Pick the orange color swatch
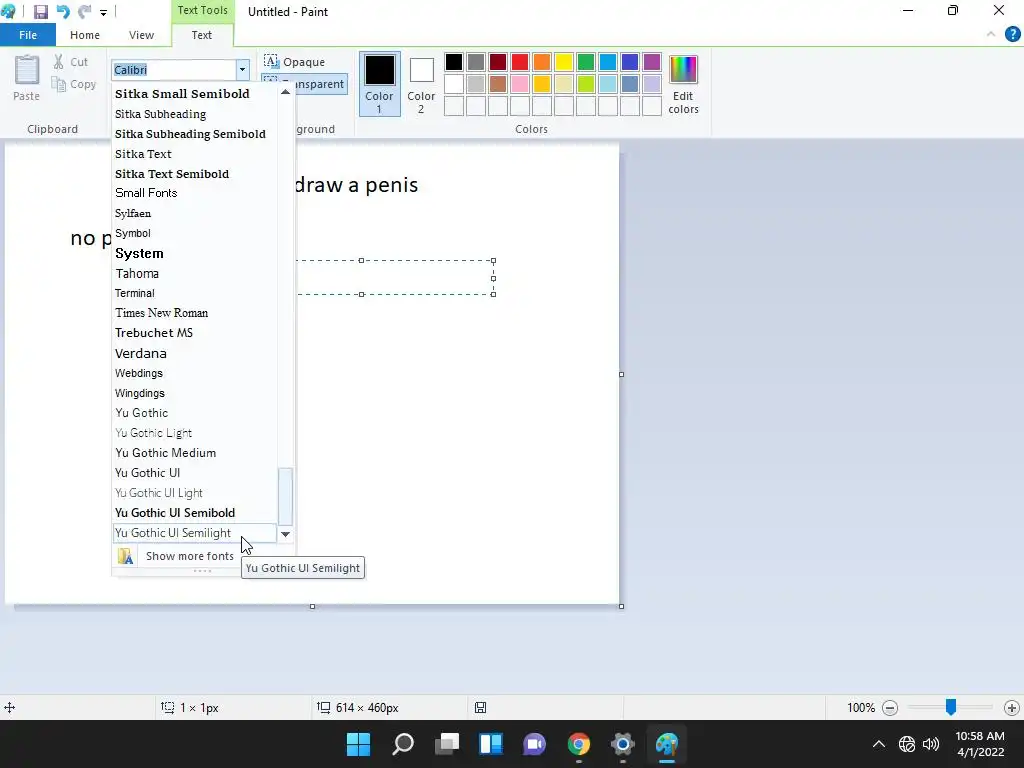Viewport: 1024px width, 768px height. click(542, 62)
